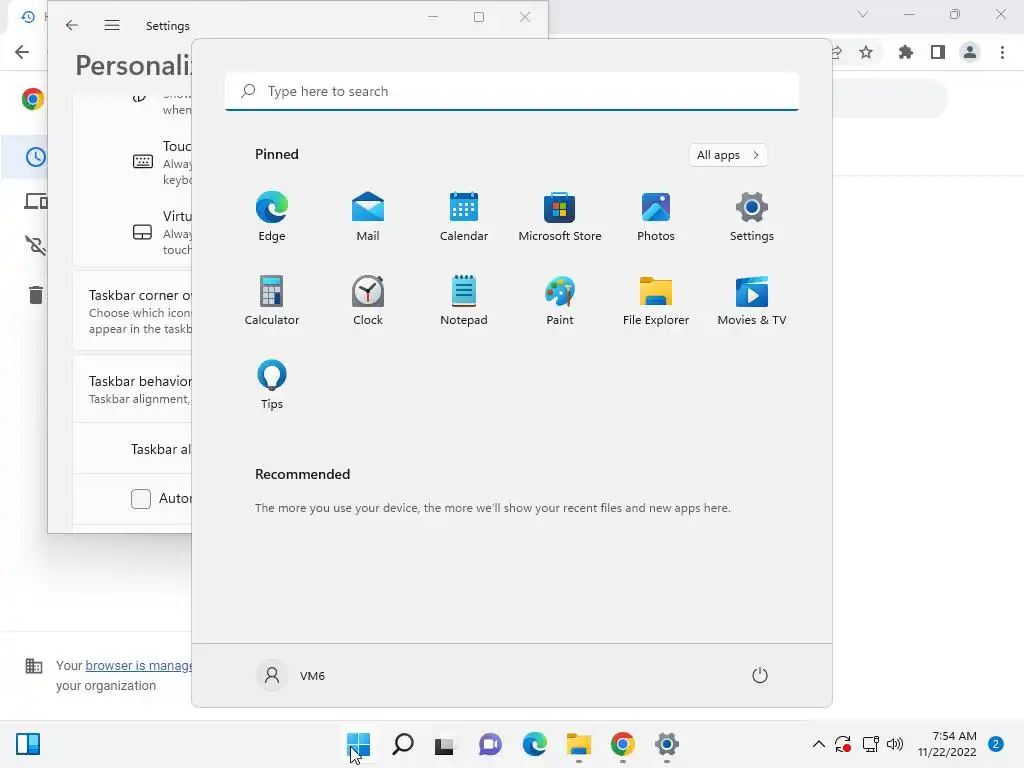Switch to File Explorer on taskbar
Screen dimensions: 1024x768
pyautogui.click(x=579, y=744)
